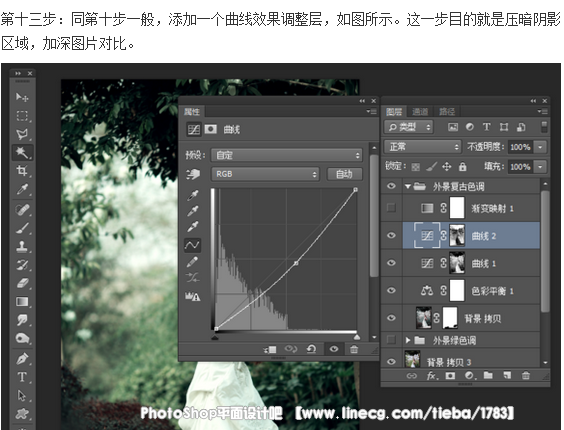Show the 外景绿色调 group
564x430 pixels.
pyautogui.click(x=391, y=340)
